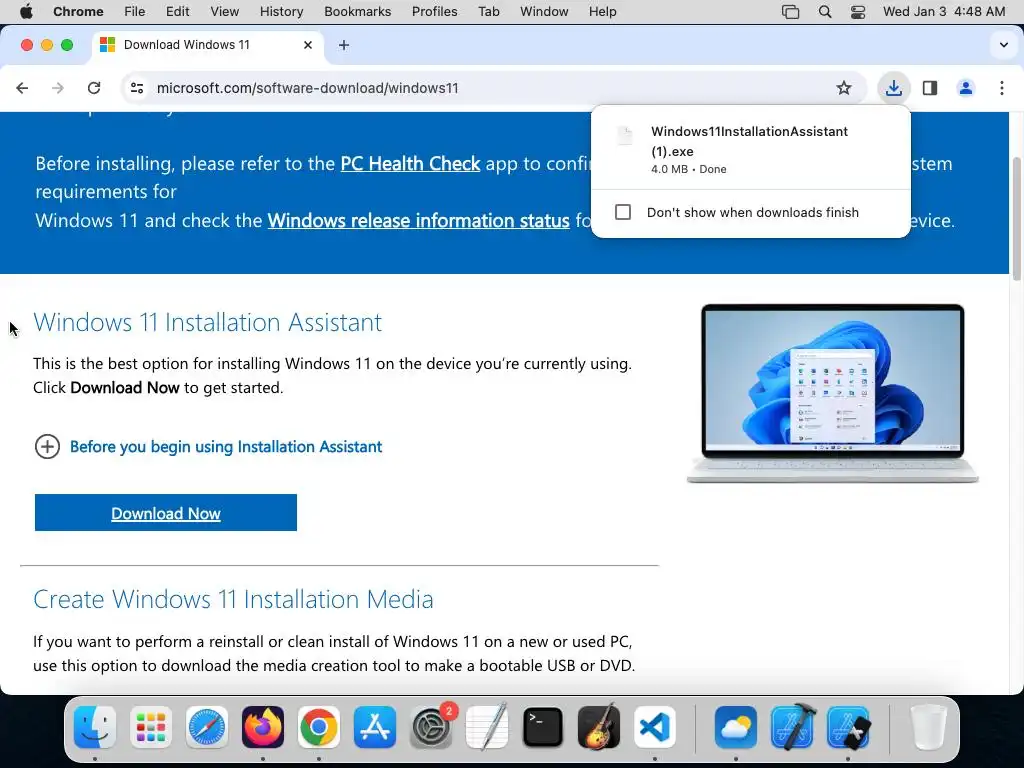This screenshot has height=768, width=1024.
Task: Open Spotlight search icon
Action: (x=825, y=12)
